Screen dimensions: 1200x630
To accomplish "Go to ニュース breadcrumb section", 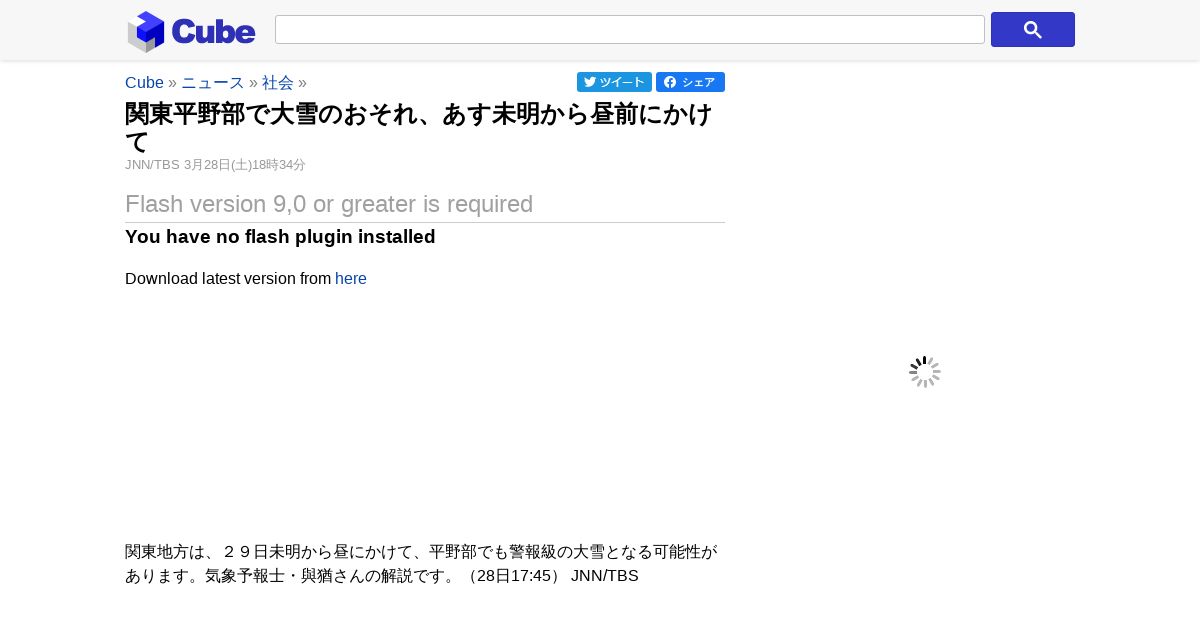I will (212, 82).
